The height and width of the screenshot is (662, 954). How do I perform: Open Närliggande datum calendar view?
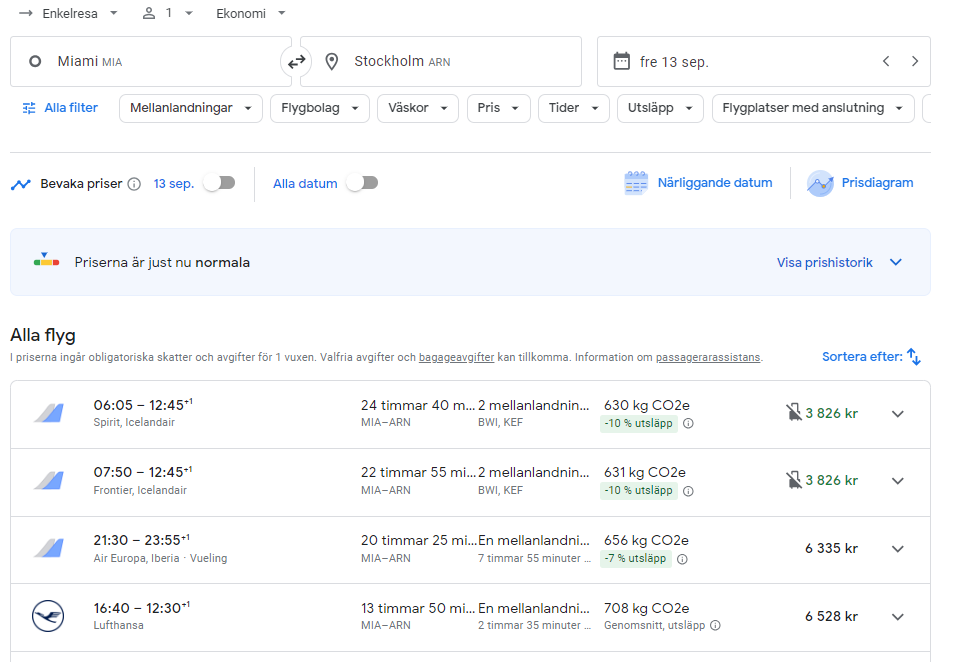click(698, 183)
